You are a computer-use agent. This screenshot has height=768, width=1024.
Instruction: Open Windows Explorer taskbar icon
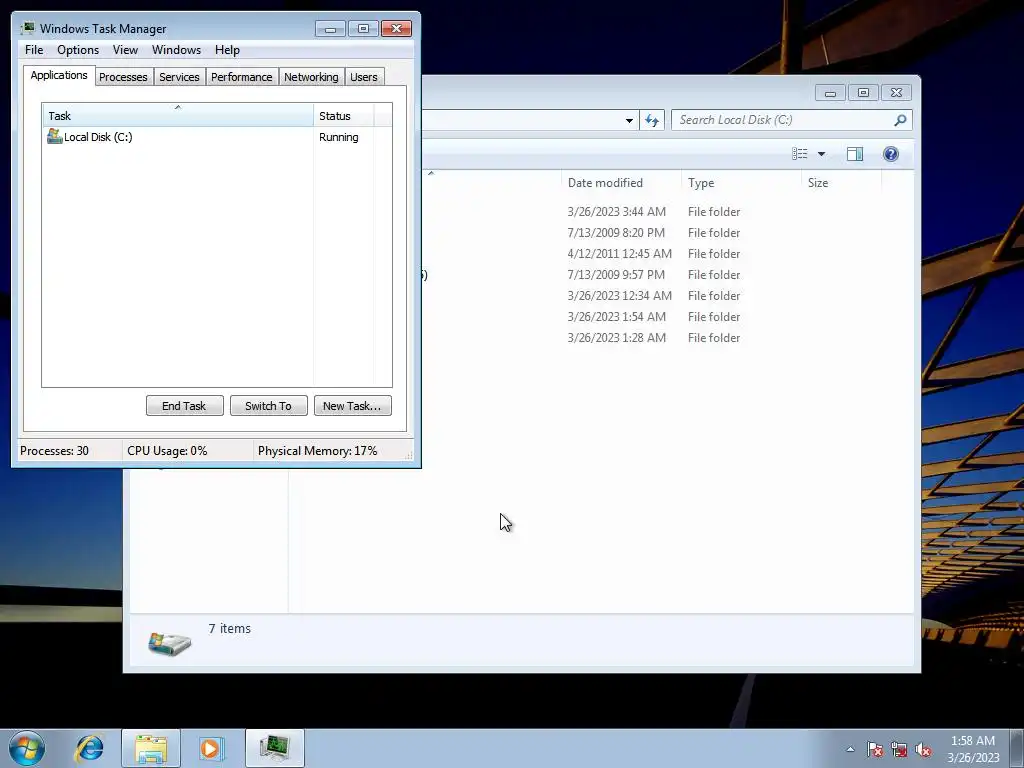(151, 748)
